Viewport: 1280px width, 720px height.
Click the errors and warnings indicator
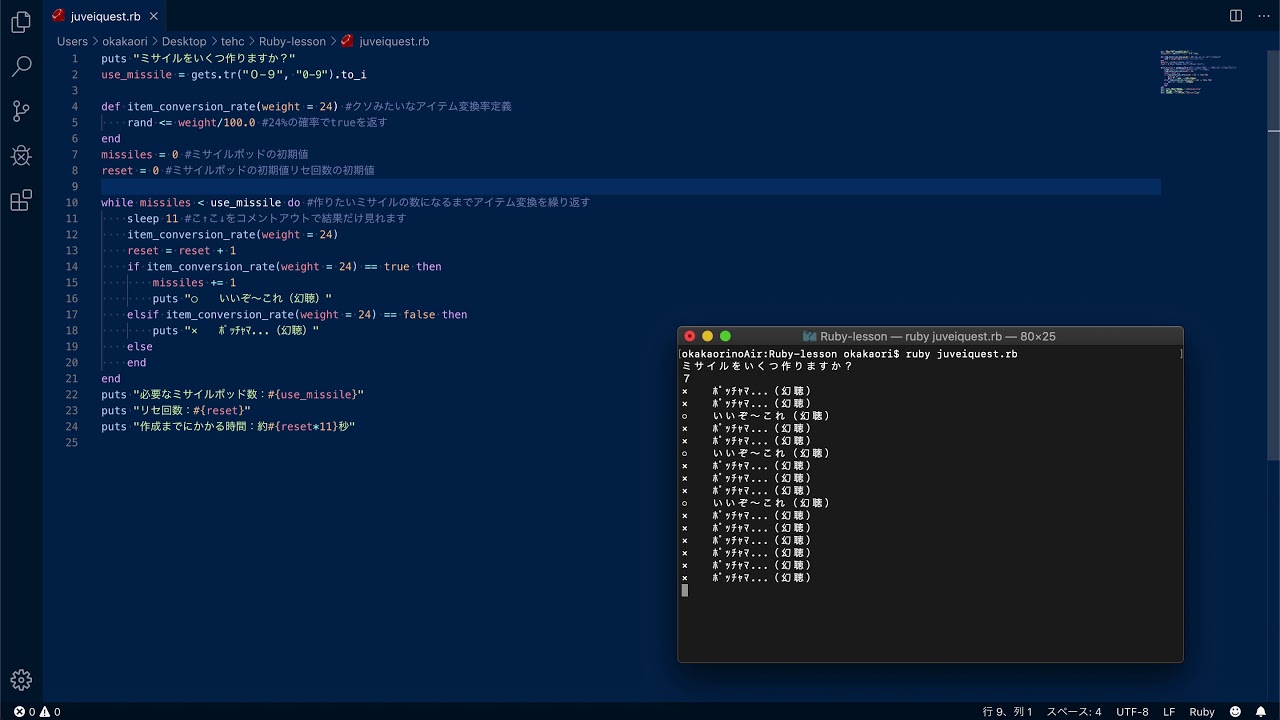[37, 712]
